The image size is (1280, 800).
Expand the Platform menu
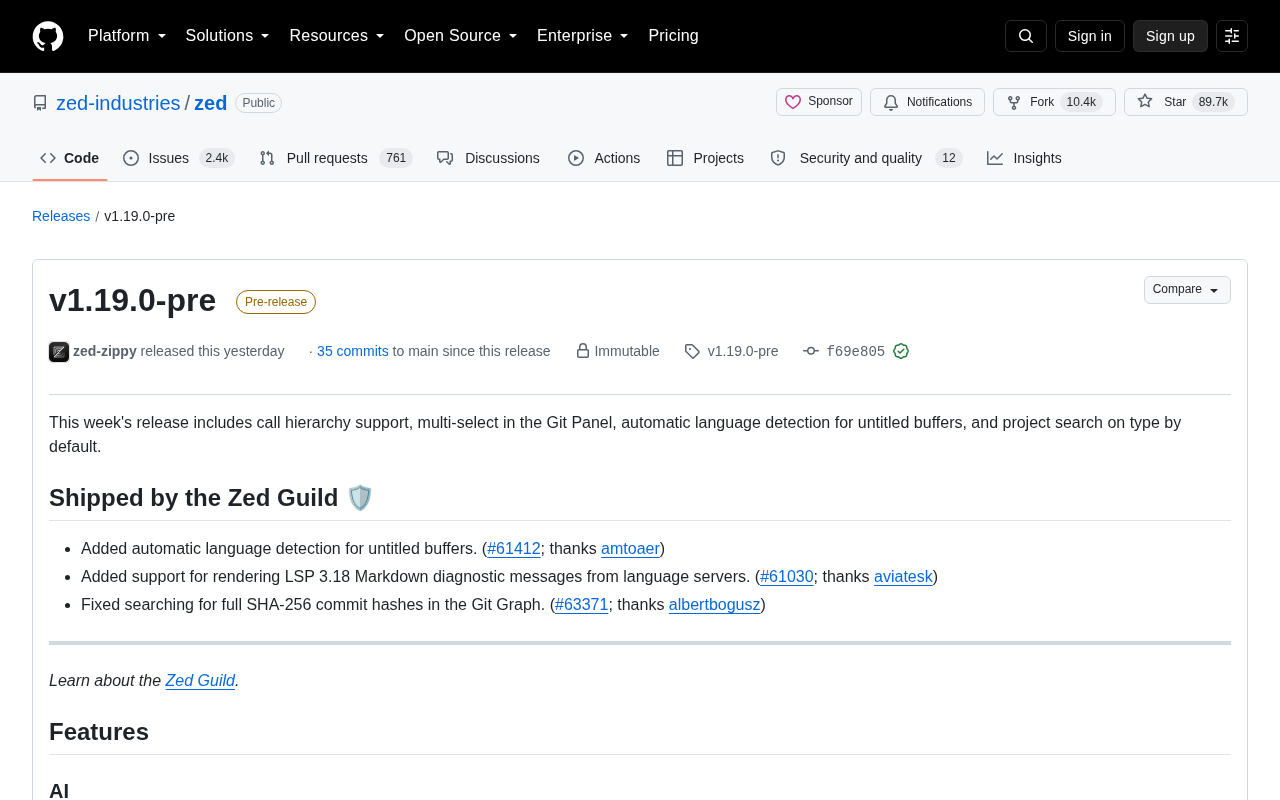tap(127, 36)
